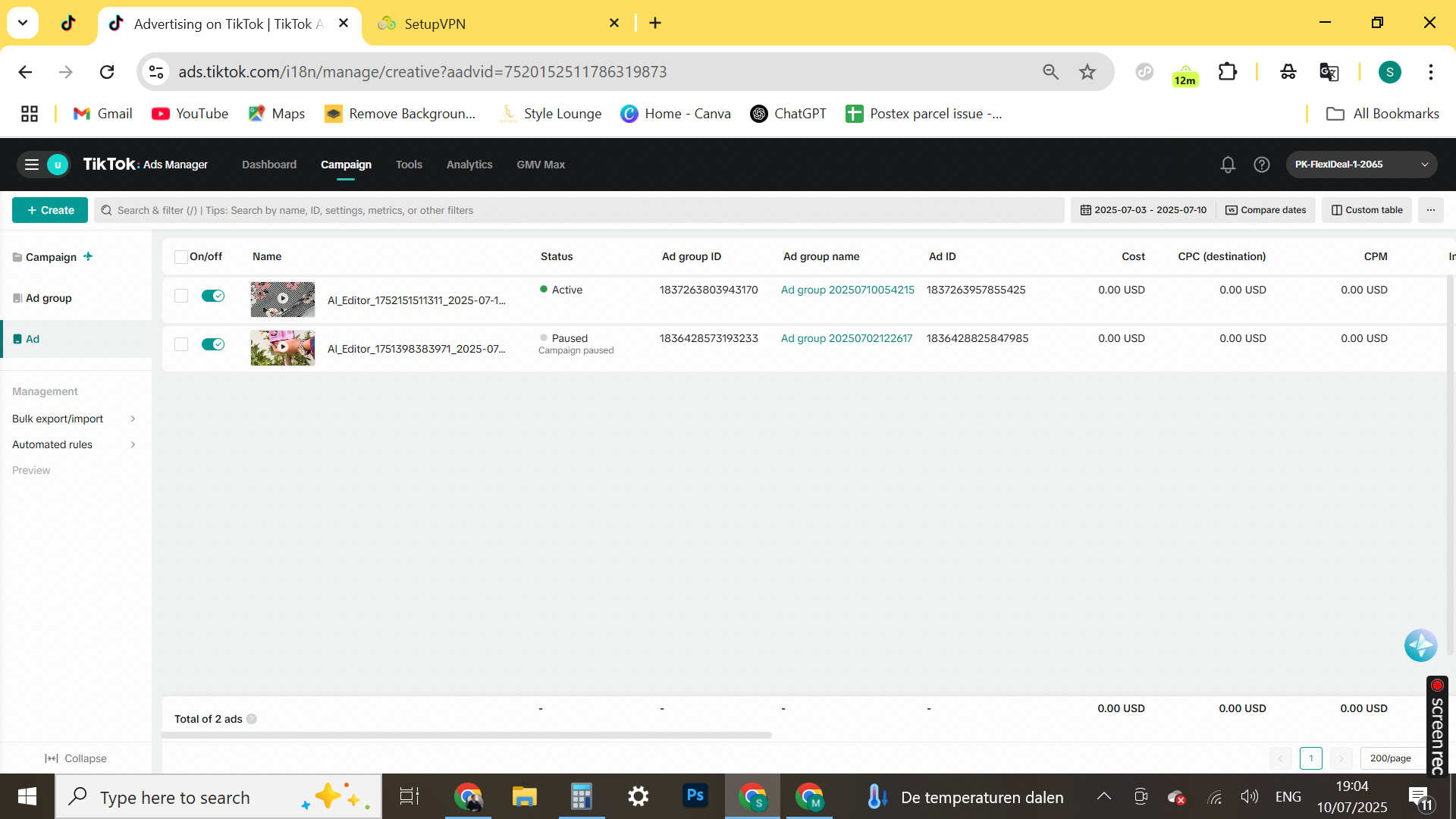Expand the PK-FlexiDeal-1-2065 account dropdown

coord(1361,165)
